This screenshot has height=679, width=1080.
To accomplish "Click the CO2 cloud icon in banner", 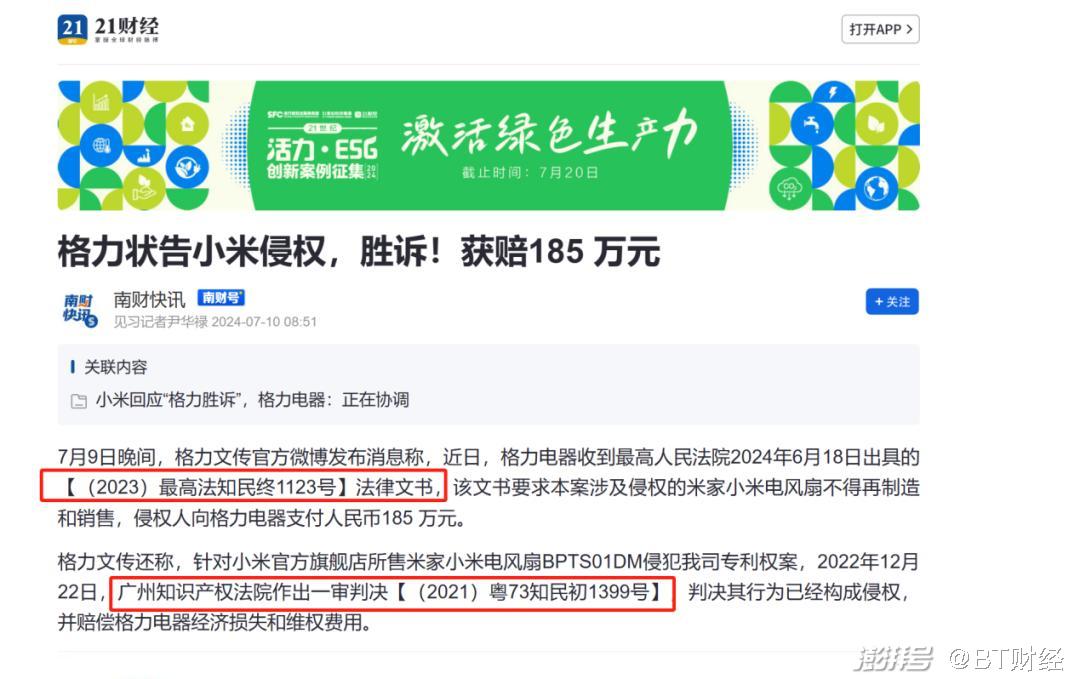I will click(789, 187).
